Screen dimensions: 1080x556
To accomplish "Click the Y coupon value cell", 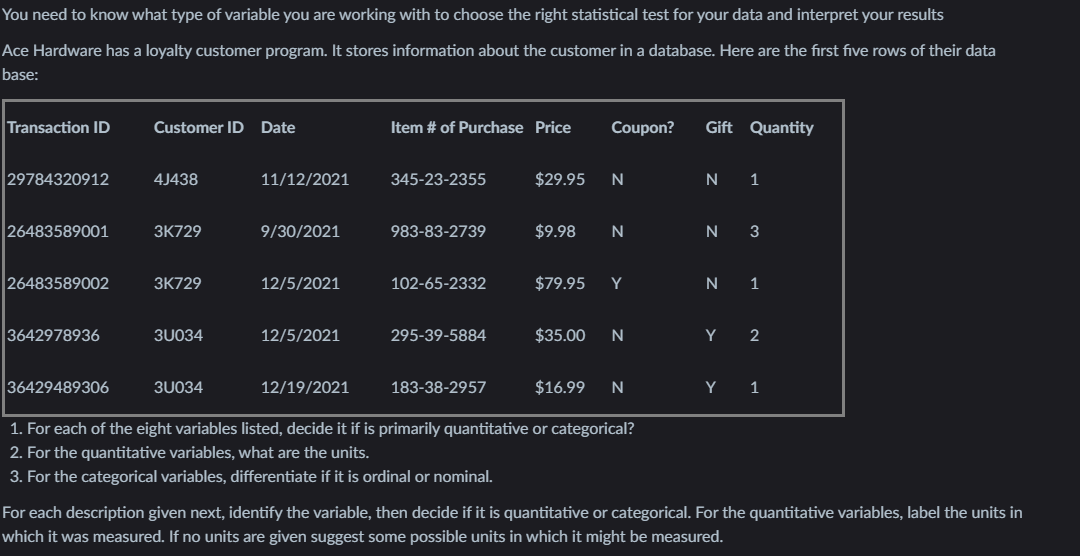I will coord(617,283).
